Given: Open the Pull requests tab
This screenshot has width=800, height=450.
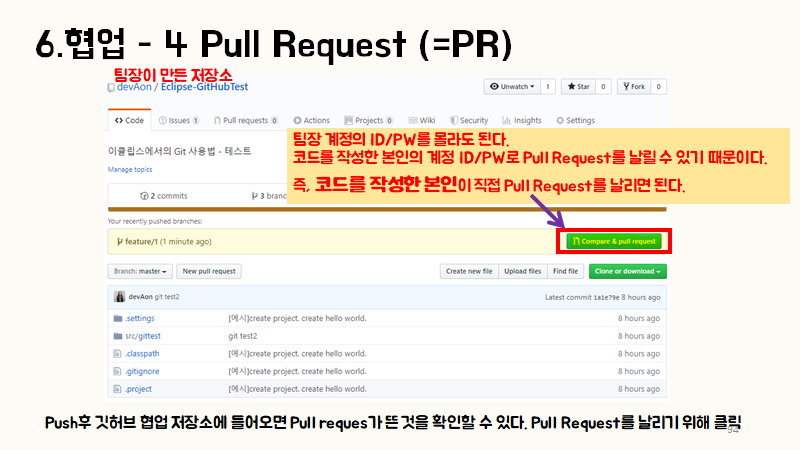Looking at the screenshot, I should click(x=246, y=120).
